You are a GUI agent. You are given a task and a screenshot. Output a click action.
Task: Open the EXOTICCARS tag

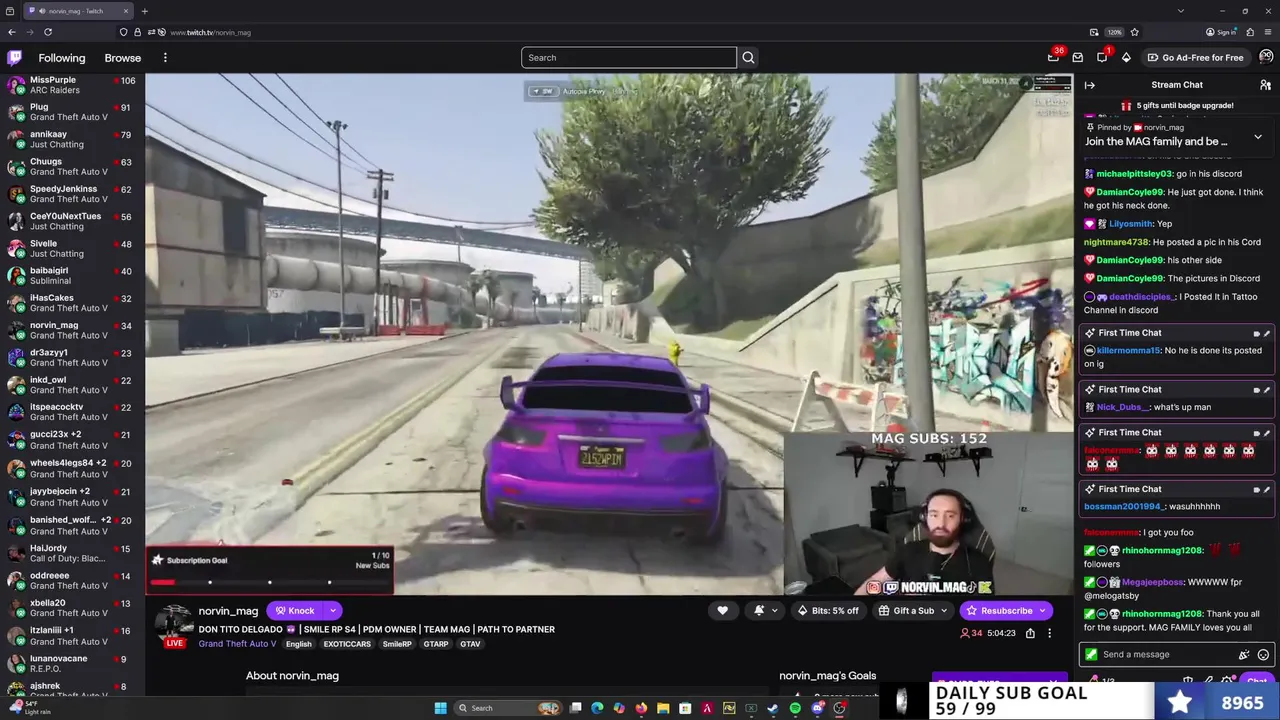[x=347, y=644]
